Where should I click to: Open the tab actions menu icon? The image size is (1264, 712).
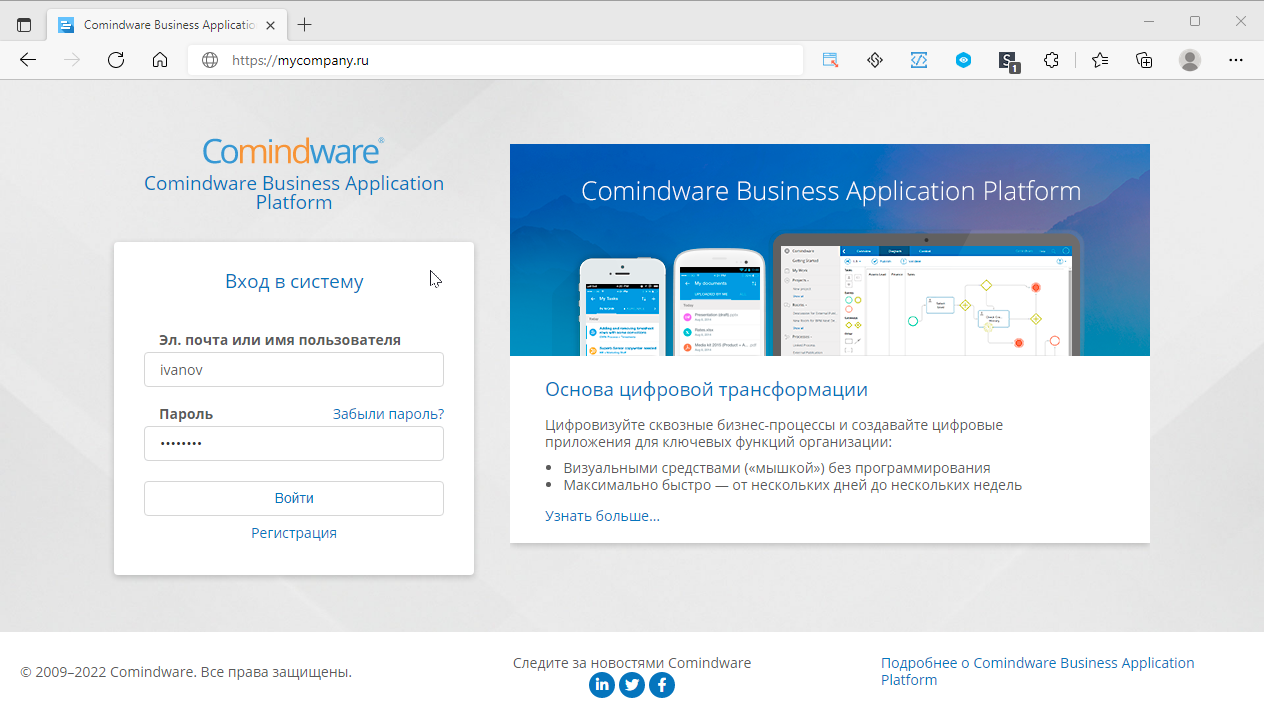point(25,25)
